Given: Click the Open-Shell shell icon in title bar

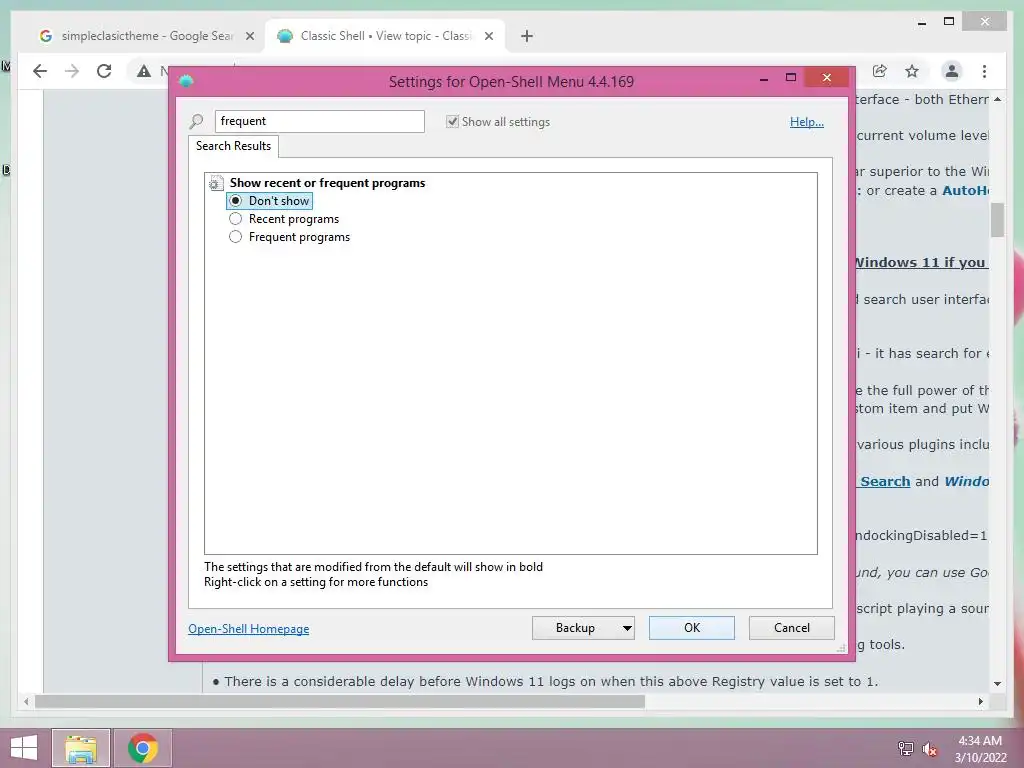Looking at the screenshot, I should (x=186, y=81).
